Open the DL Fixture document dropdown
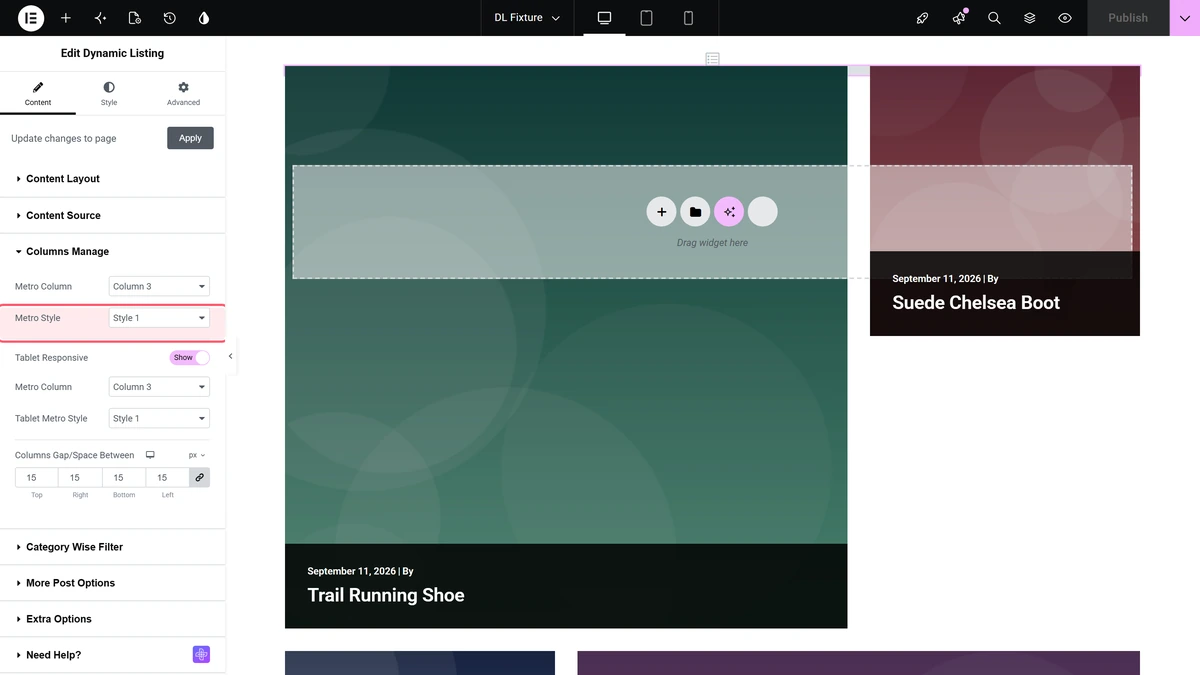 pos(527,18)
